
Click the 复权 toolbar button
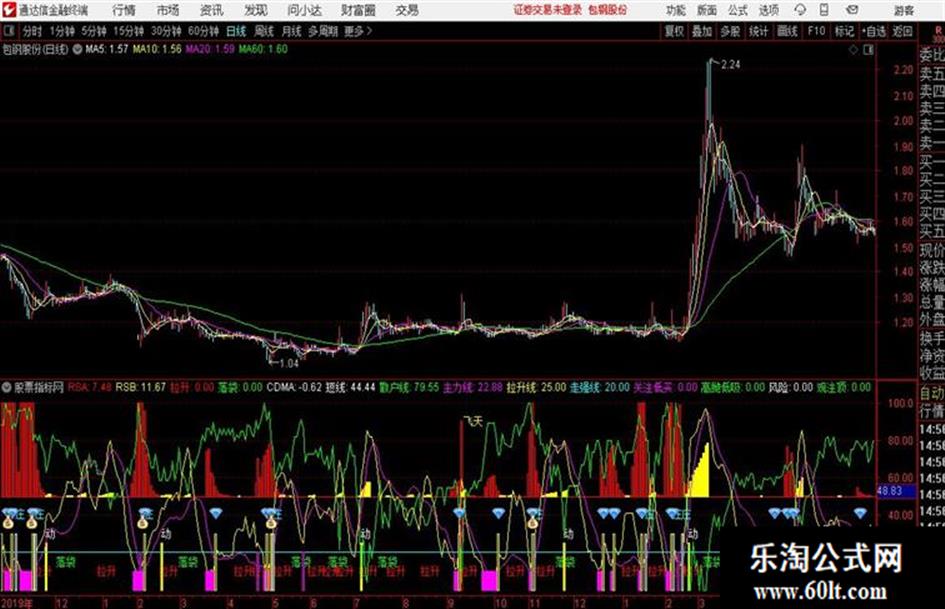click(x=674, y=31)
